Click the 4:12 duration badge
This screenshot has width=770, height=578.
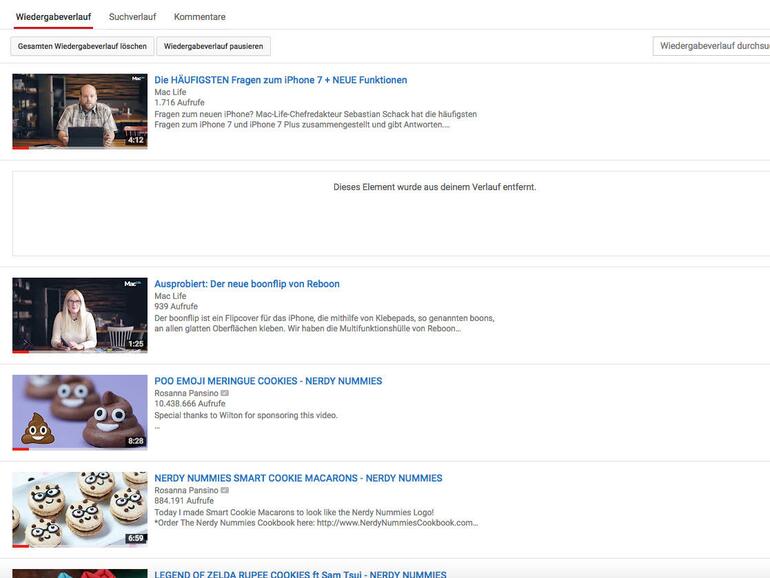(x=136, y=140)
